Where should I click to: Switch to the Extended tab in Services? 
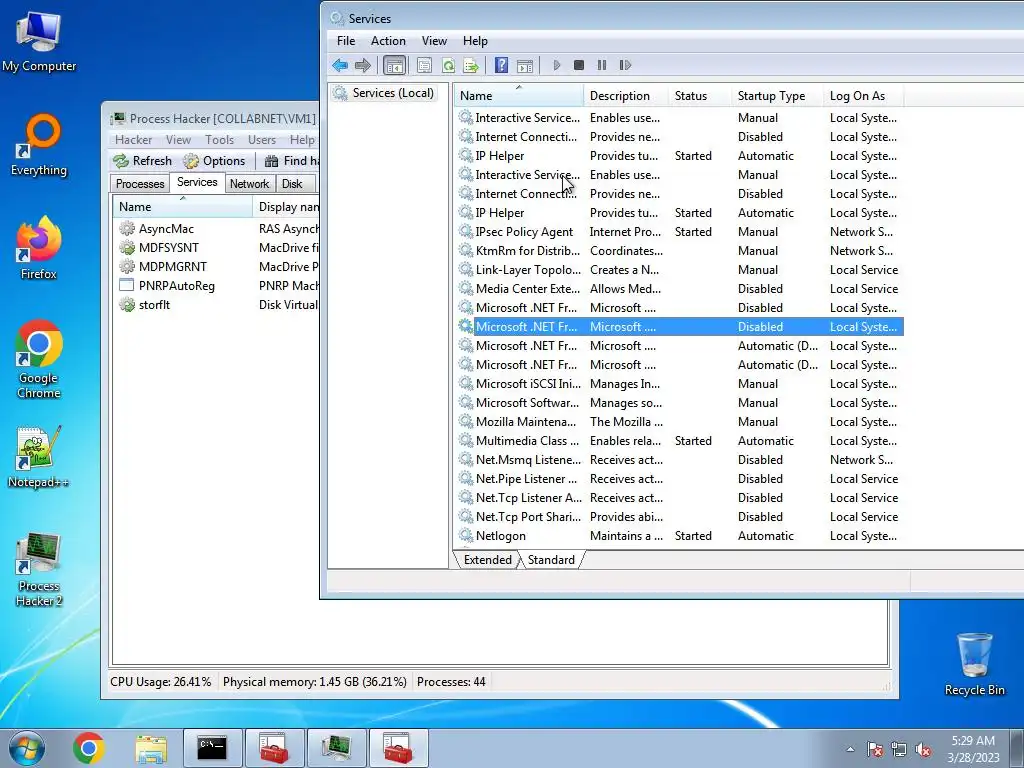click(487, 560)
